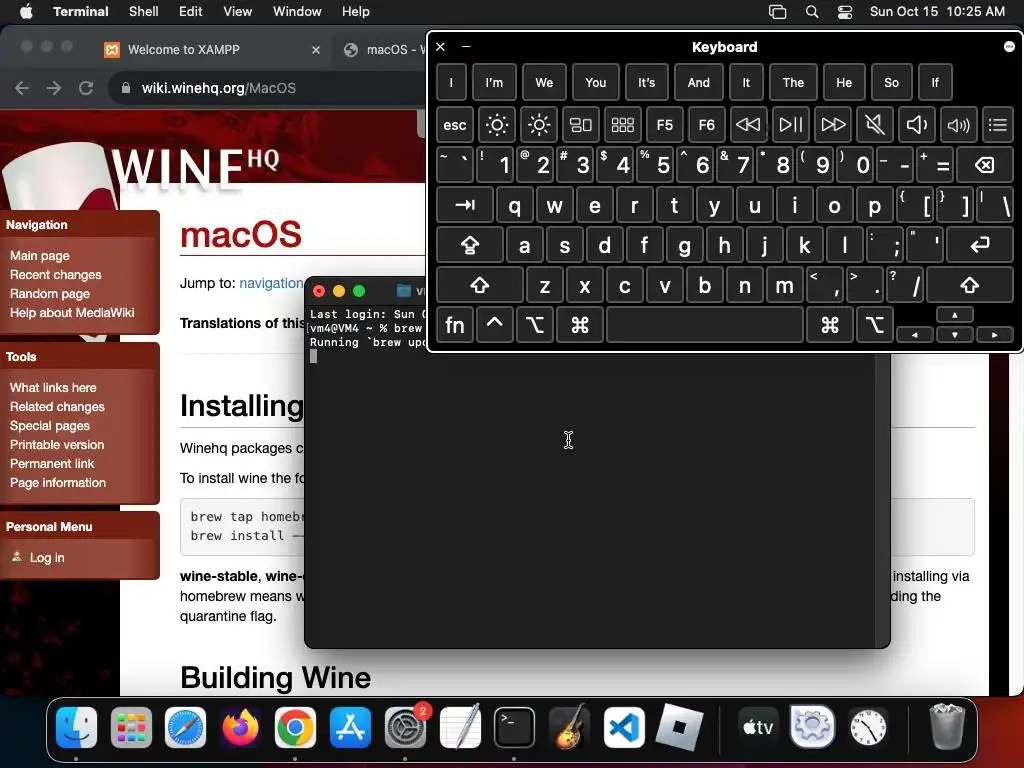Tap the control caret key
Screen dimensions: 1024x768
(x=494, y=325)
